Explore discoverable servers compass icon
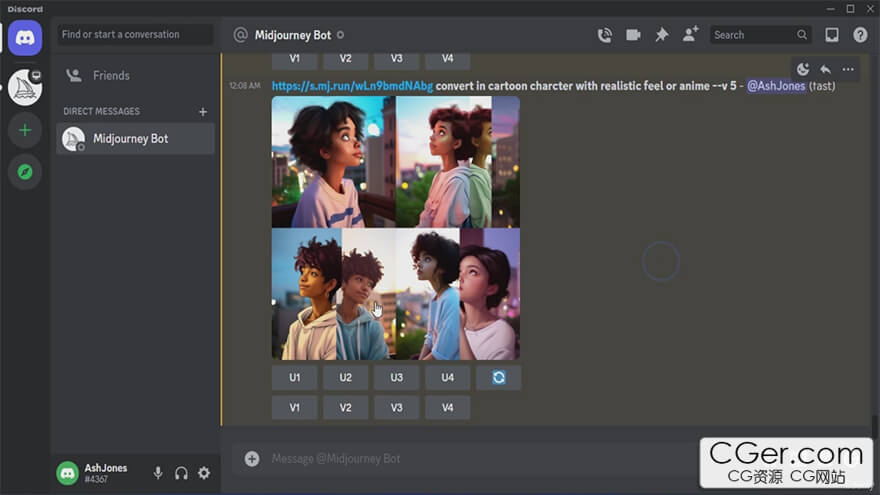The width and height of the screenshot is (880, 495). pos(25,172)
